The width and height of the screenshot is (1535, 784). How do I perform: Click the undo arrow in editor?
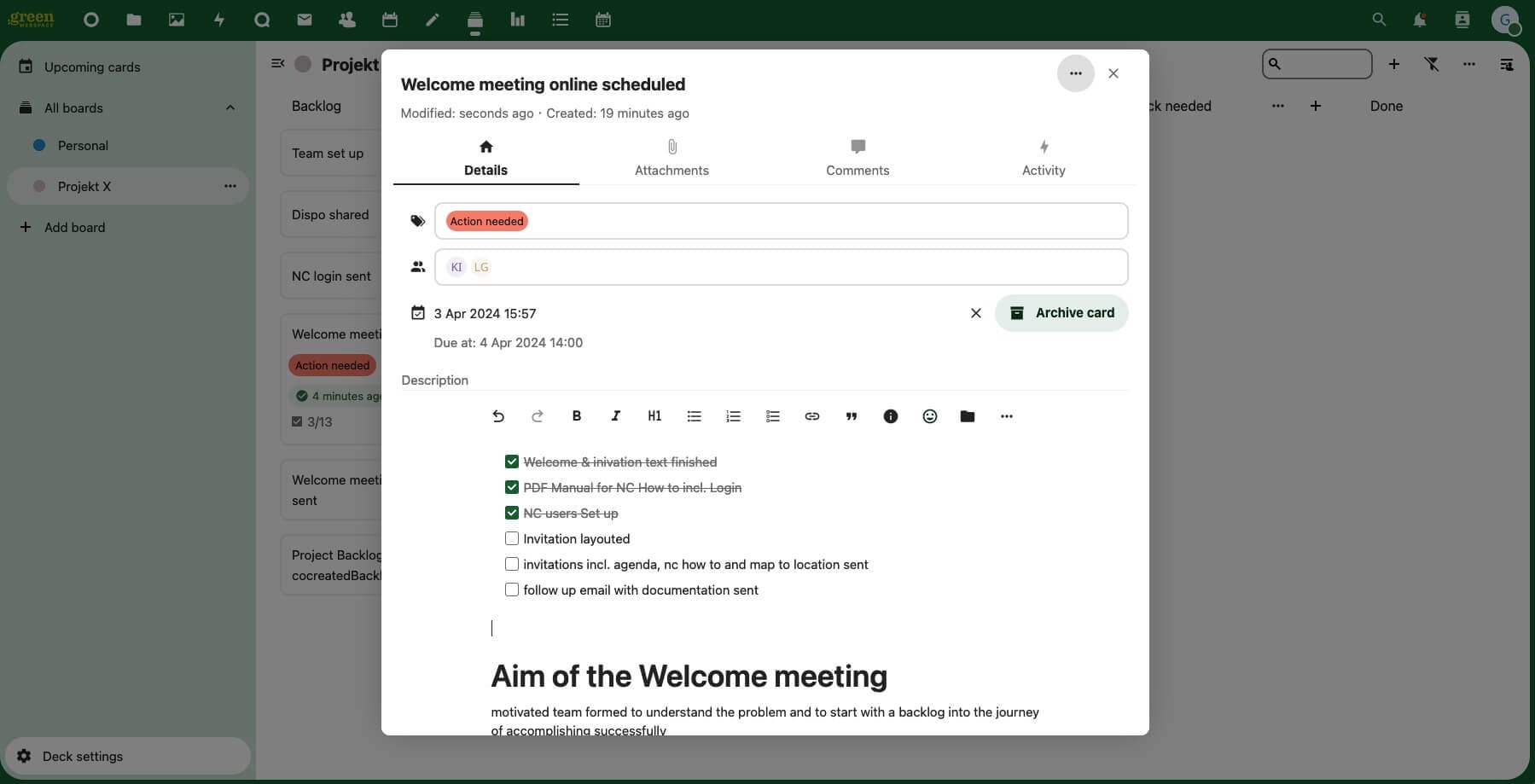point(498,416)
